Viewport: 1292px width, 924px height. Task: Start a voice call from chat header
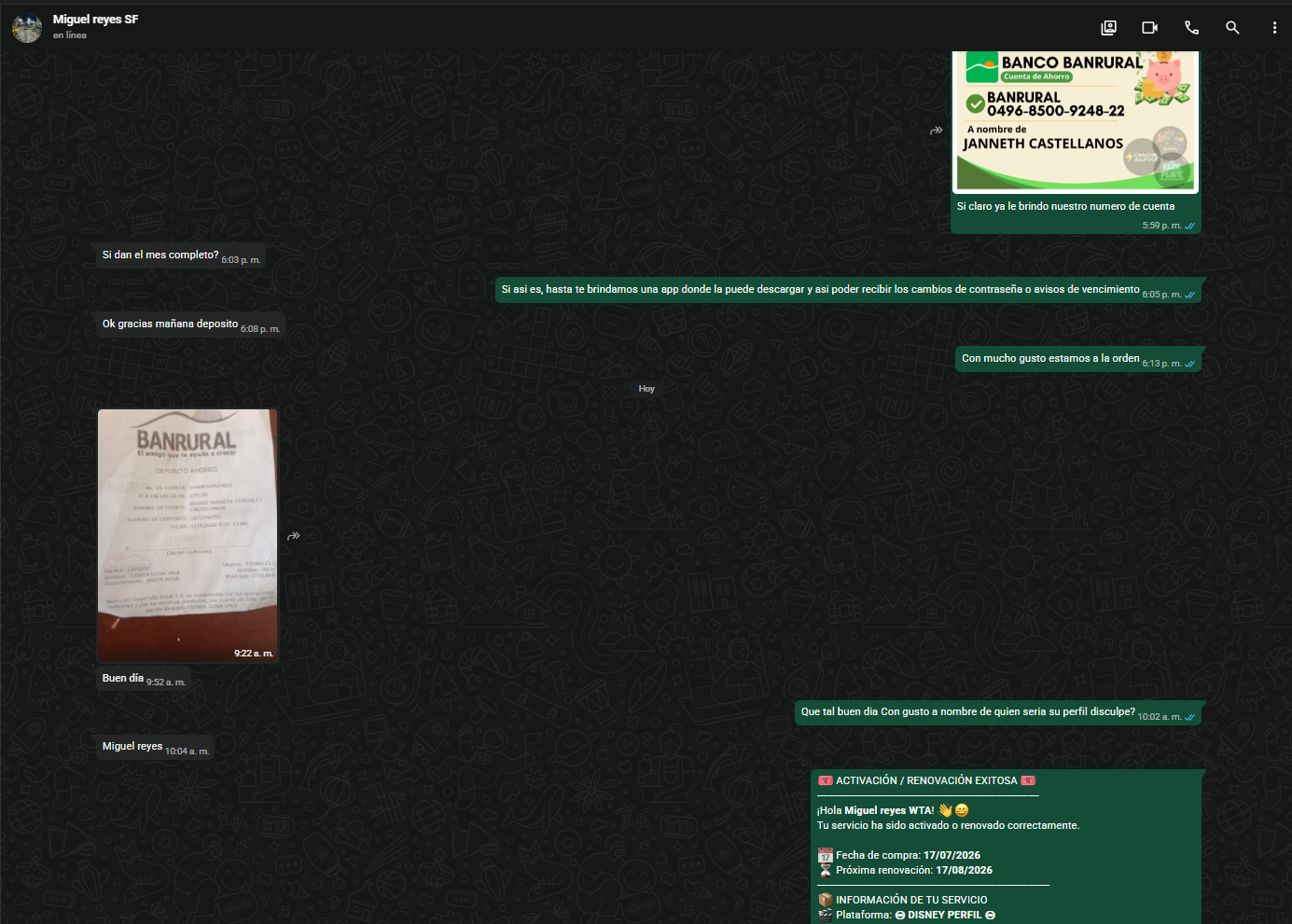(1191, 28)
